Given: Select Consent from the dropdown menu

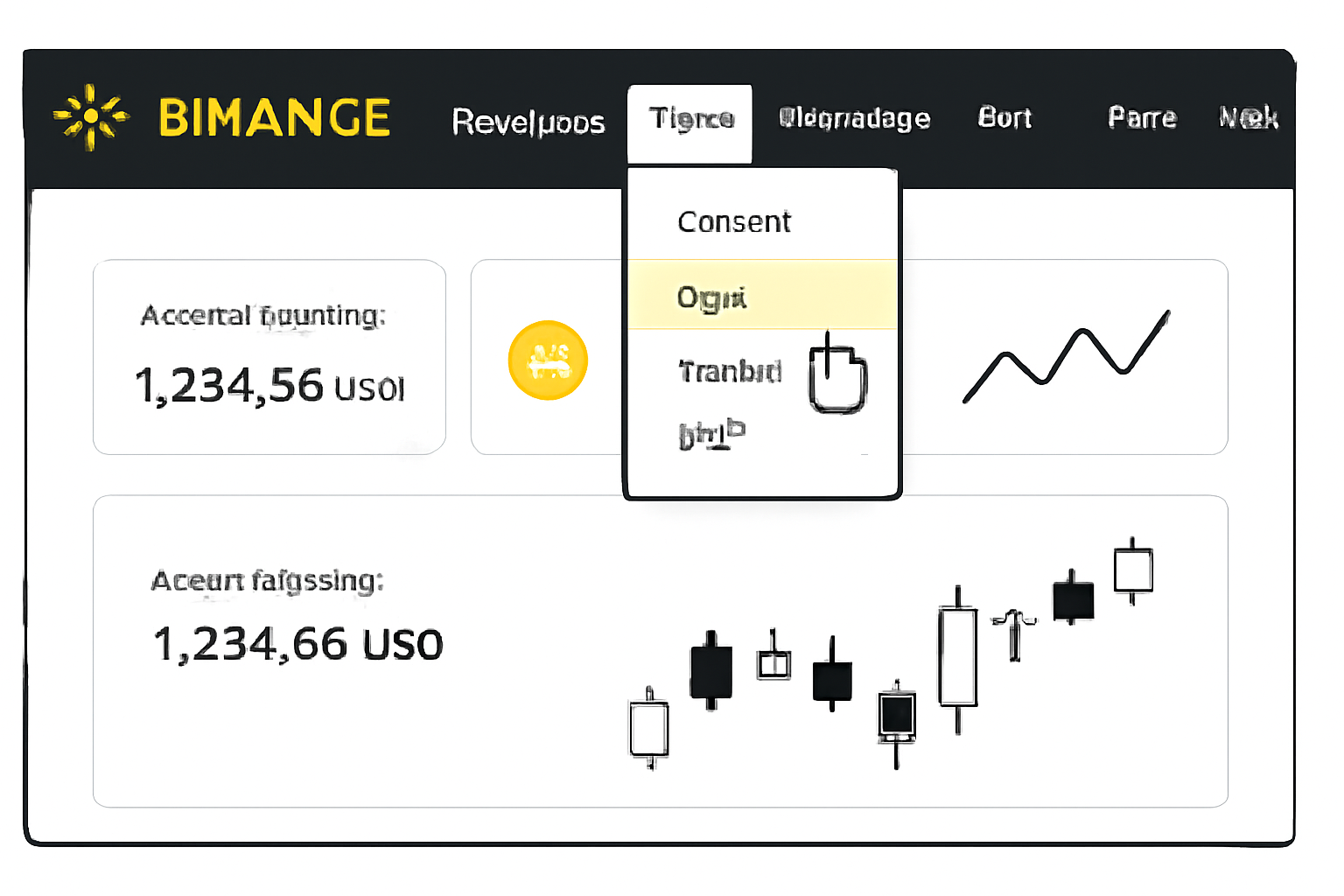Looking at the screenshot, I should (x=734, y=222).
